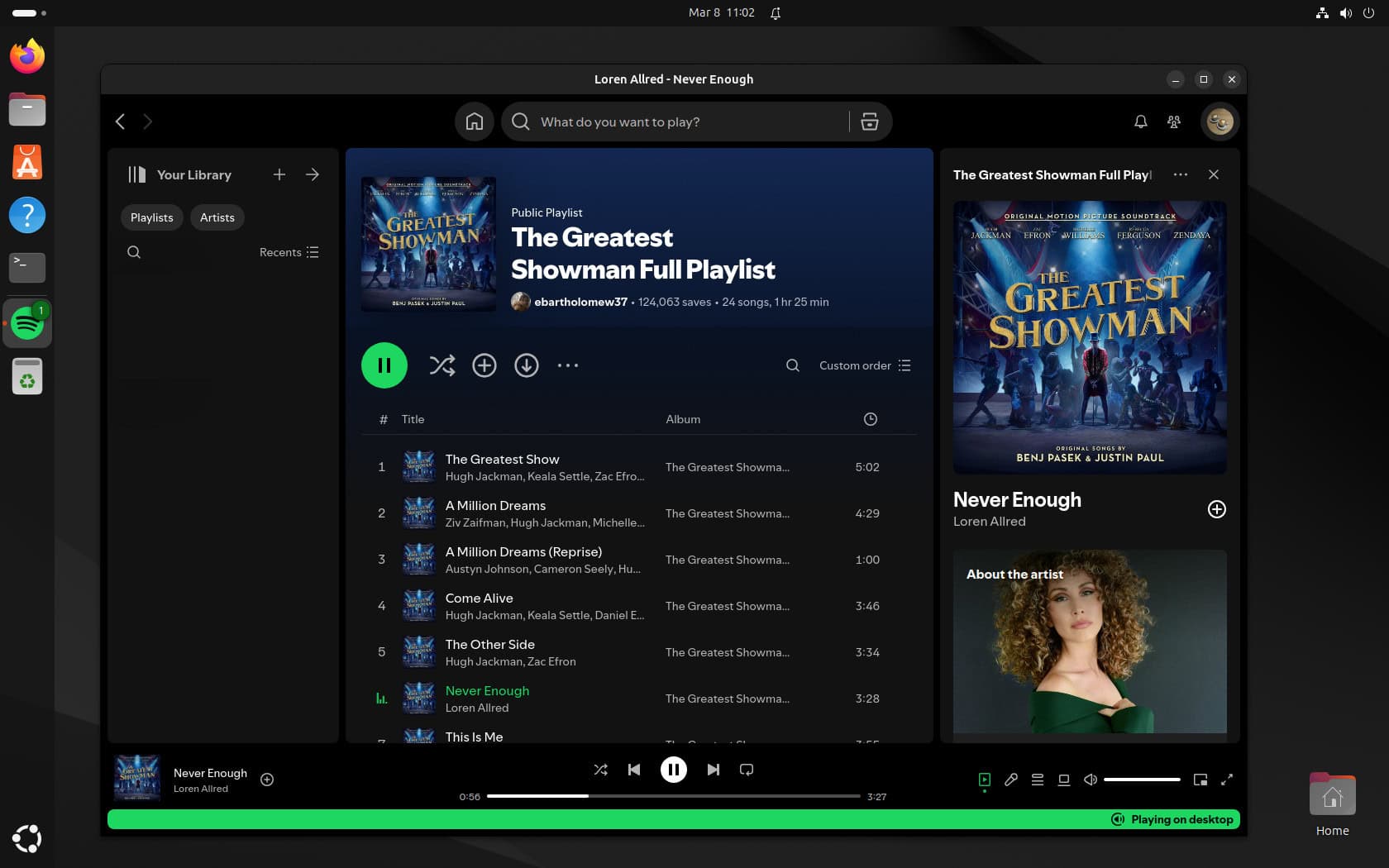1389x868 pixels.
Task: Enter full screen mode
Action: (1227, 780)
